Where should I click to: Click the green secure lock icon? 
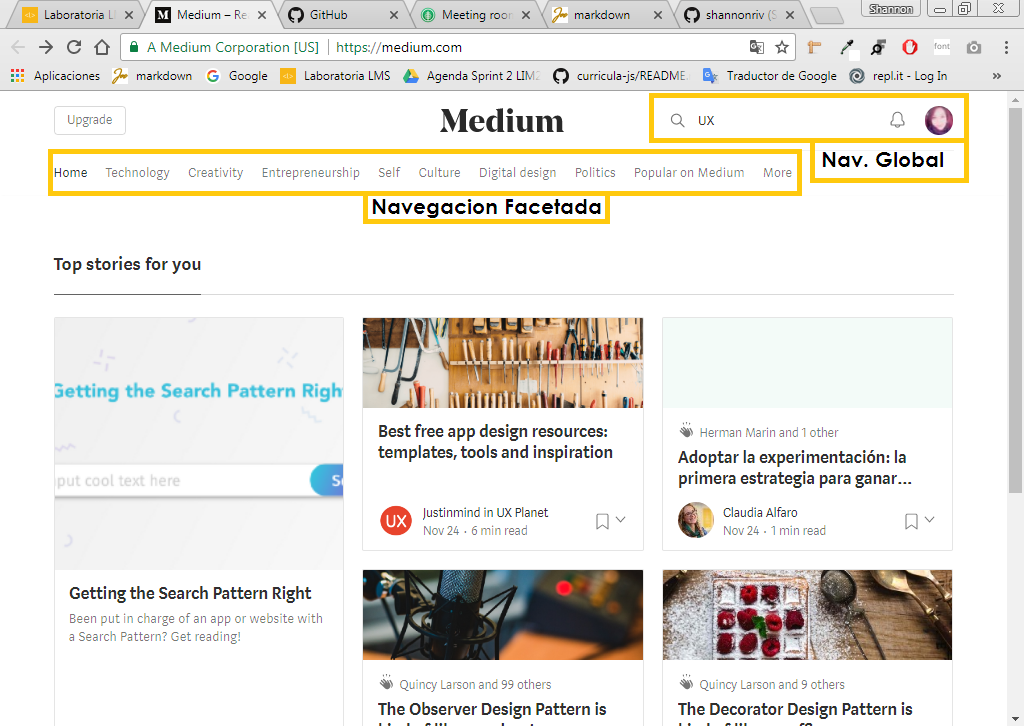[134, 47]
